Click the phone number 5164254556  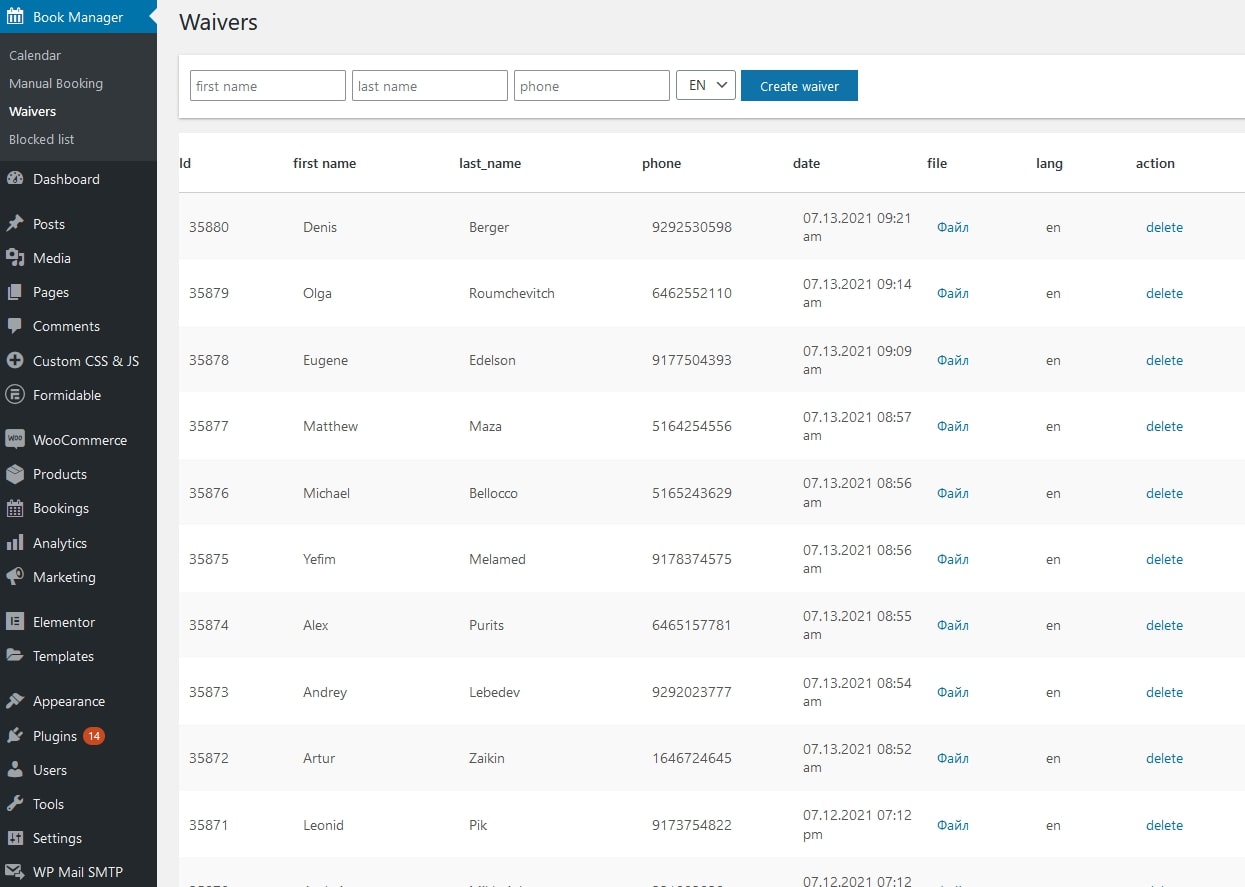click(x=692, y=426)
